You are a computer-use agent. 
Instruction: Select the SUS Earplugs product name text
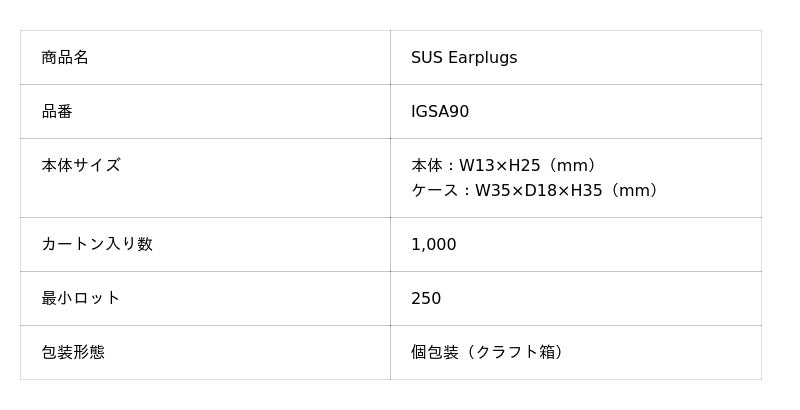464,58
